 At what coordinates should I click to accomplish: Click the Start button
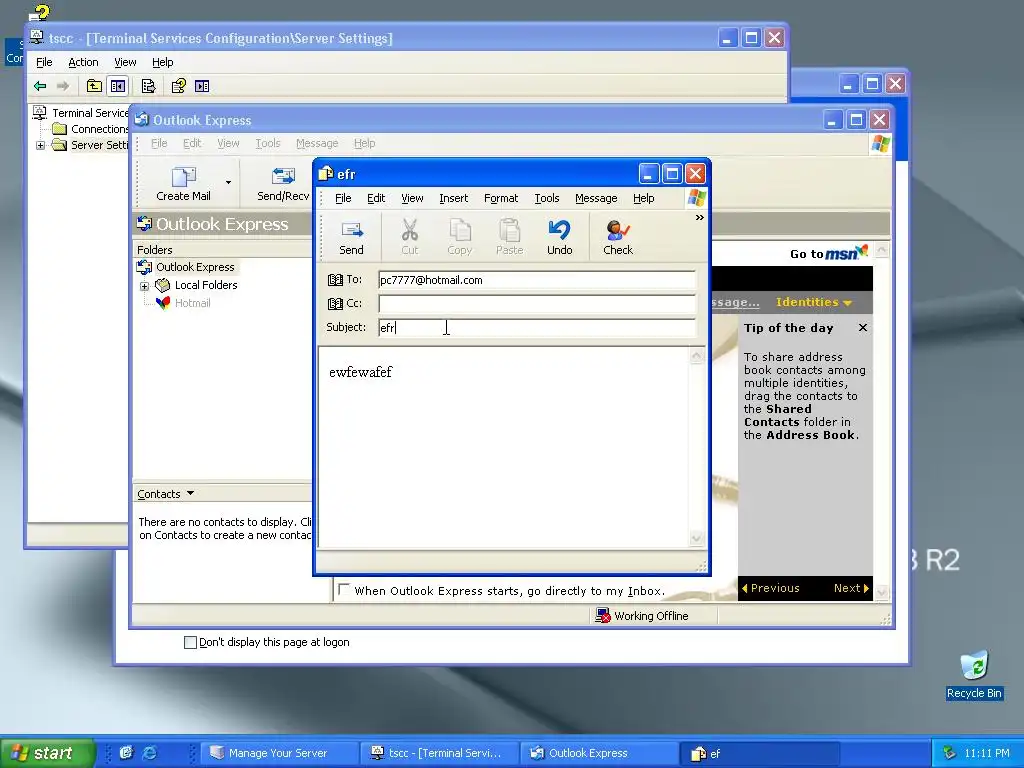tap(48, 753)
